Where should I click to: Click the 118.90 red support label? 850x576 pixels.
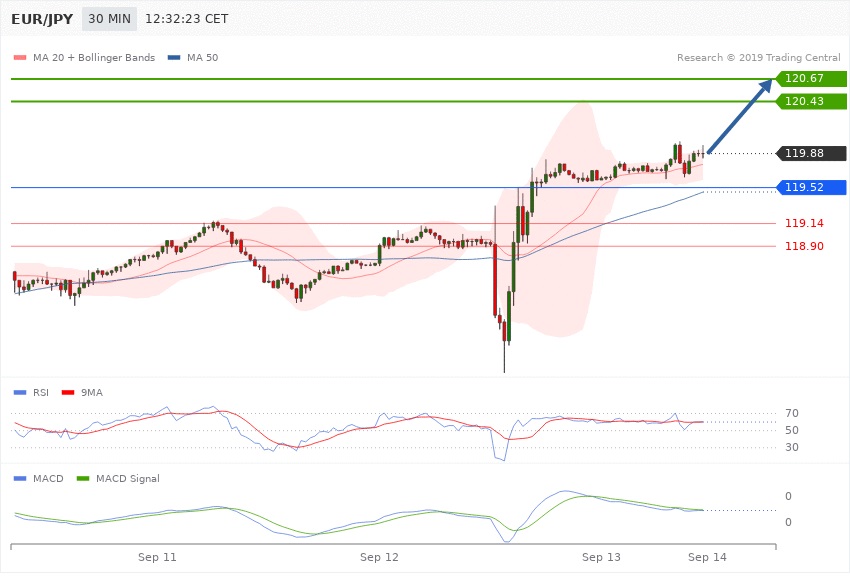point(804,247)
